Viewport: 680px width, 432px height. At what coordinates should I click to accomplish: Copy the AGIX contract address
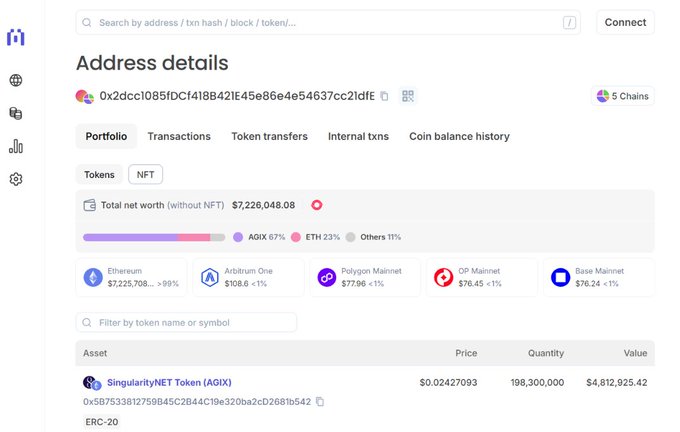(320, 402)
